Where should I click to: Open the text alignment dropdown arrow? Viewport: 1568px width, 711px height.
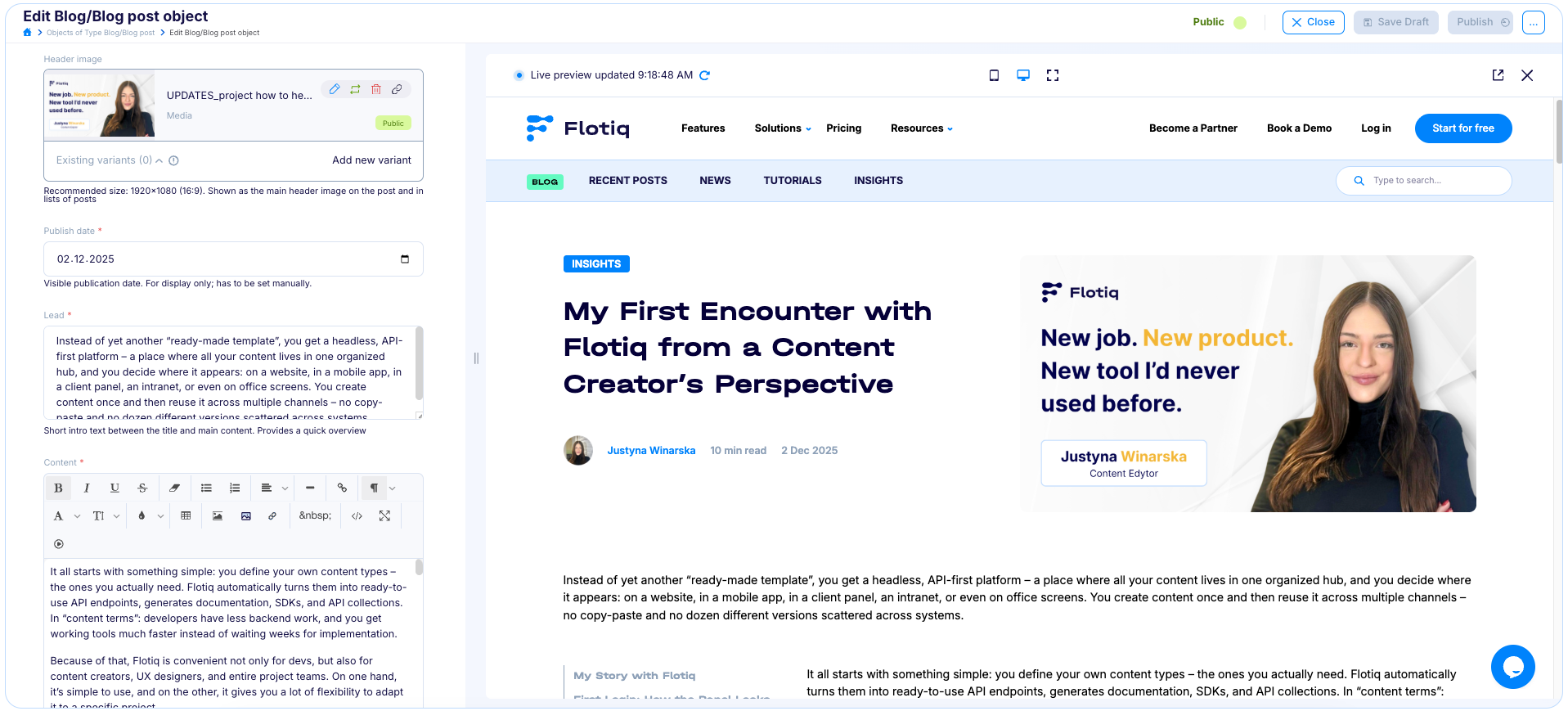(x=285, y=488)
